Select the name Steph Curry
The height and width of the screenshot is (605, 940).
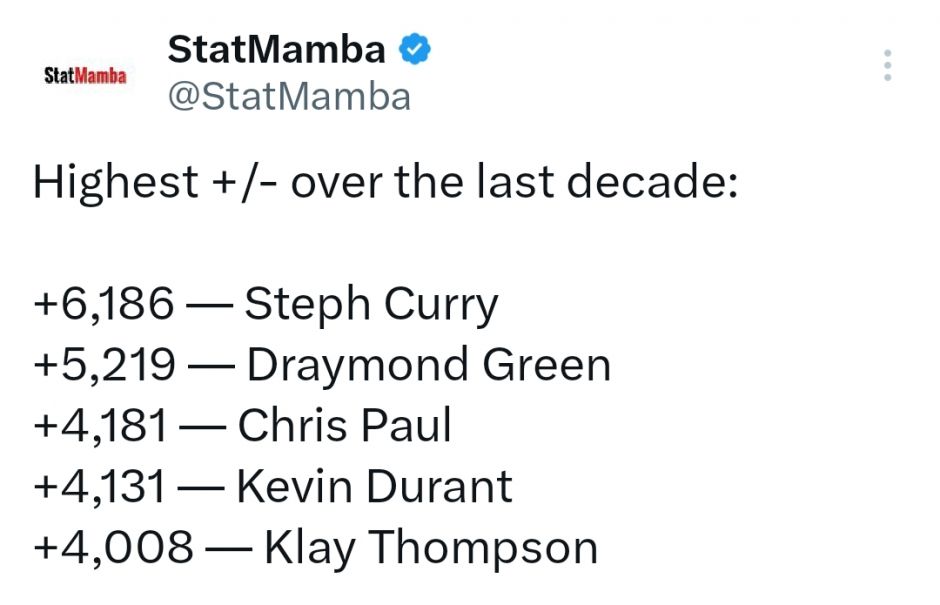[x=371, y=304]
